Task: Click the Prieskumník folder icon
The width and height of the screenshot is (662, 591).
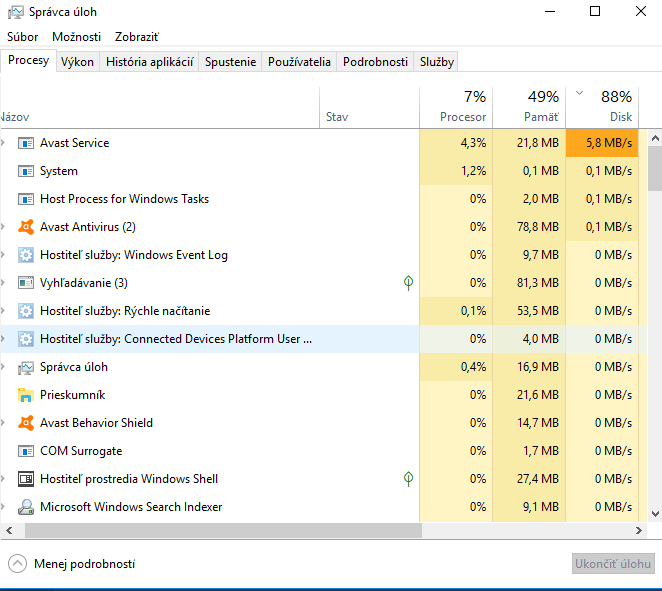Action: tap(26, 395)
